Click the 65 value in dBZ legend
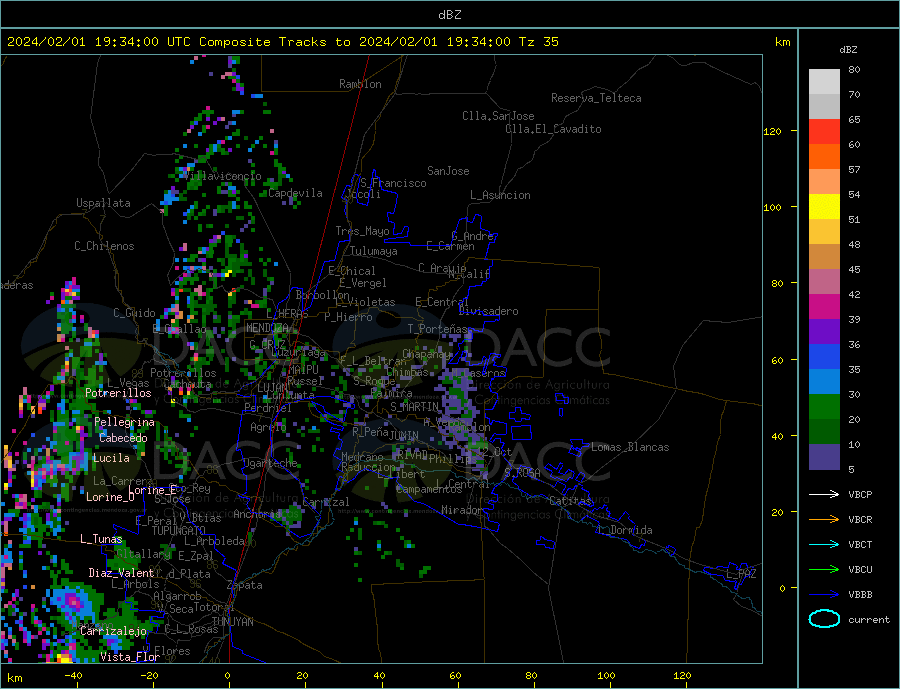Image resolution: width=900 pixels, height=689 pixels. pyautogui.click(x=854, y=119)
